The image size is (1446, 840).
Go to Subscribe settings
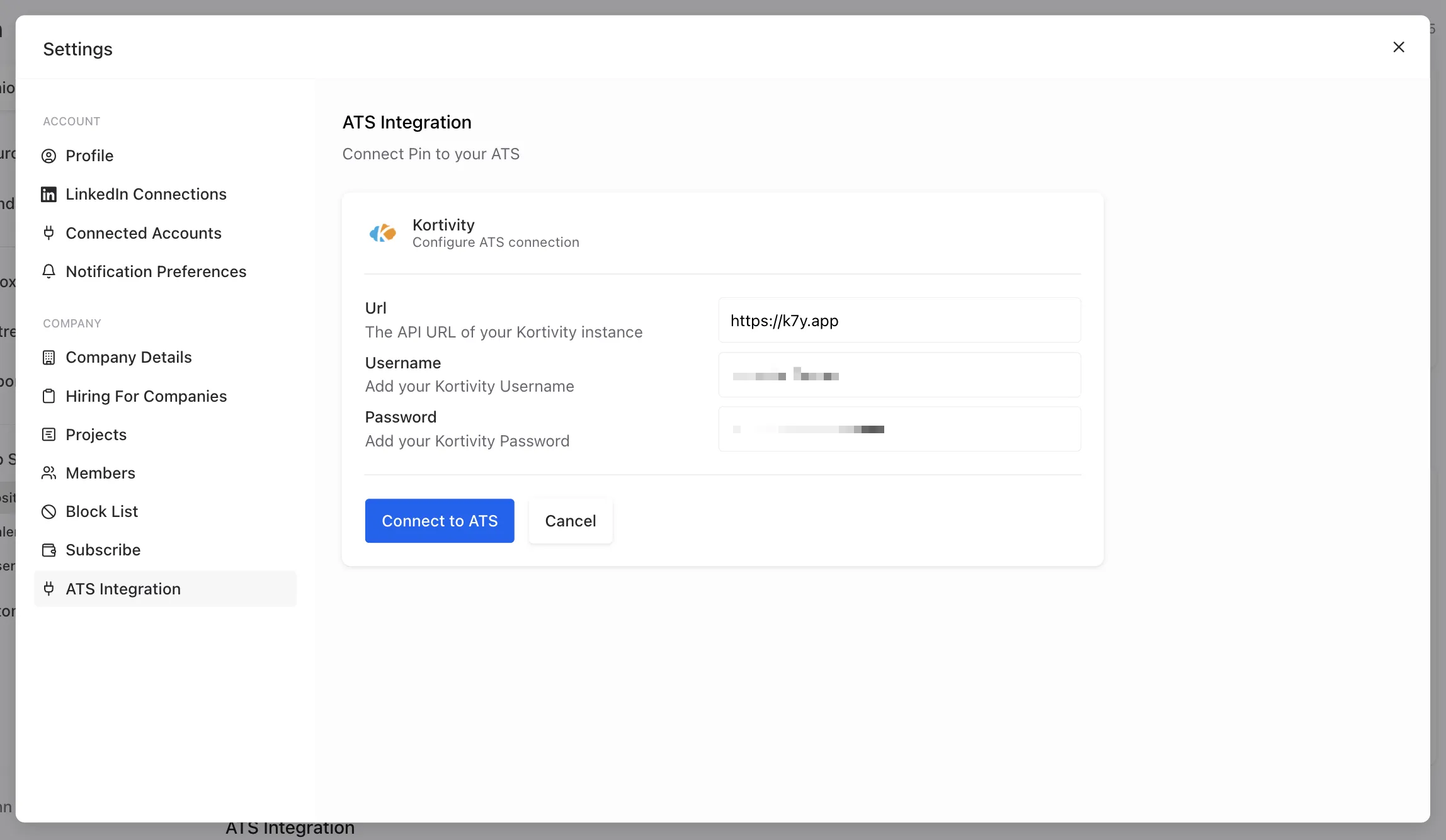click(165, 550)
